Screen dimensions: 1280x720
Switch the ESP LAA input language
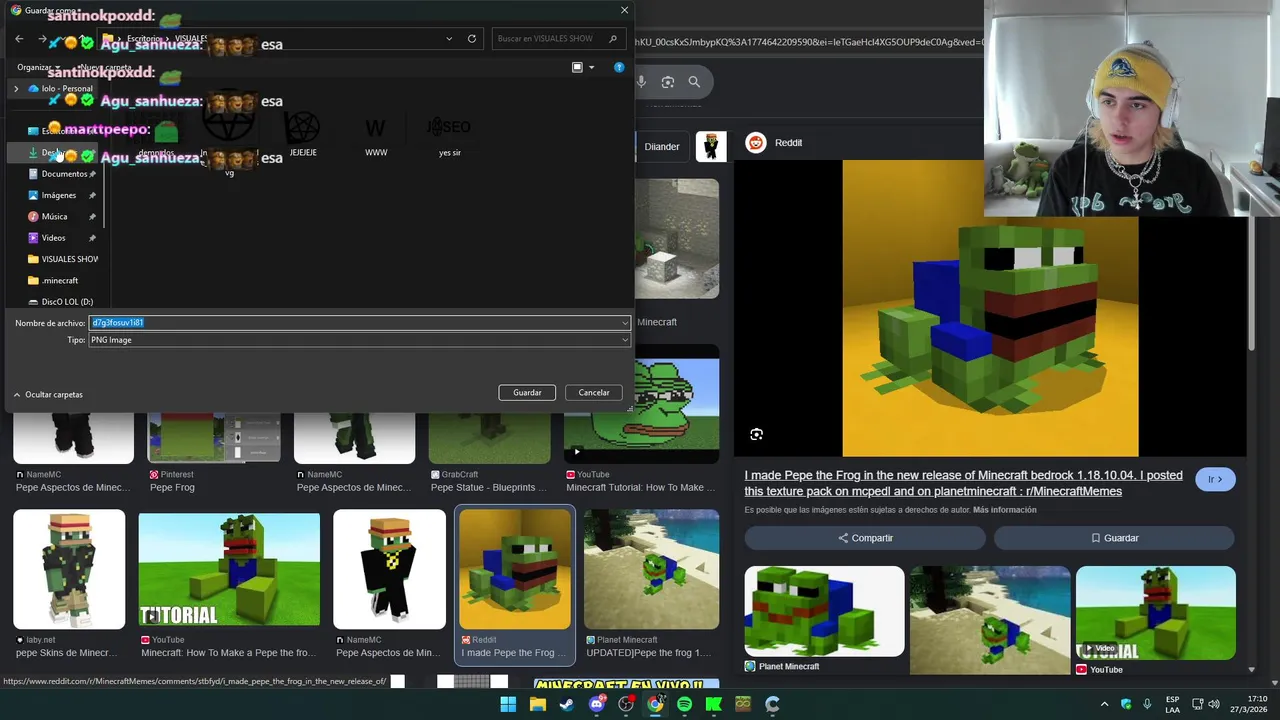[x=1172, y=704]
